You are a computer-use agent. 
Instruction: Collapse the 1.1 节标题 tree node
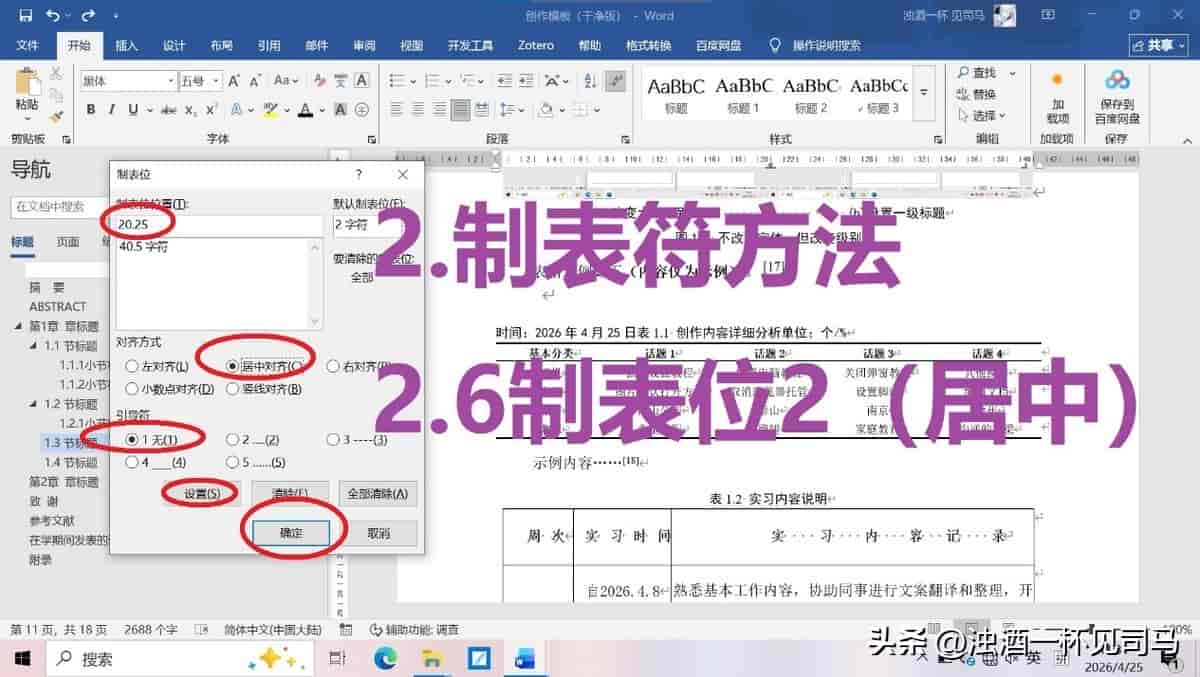33,345
